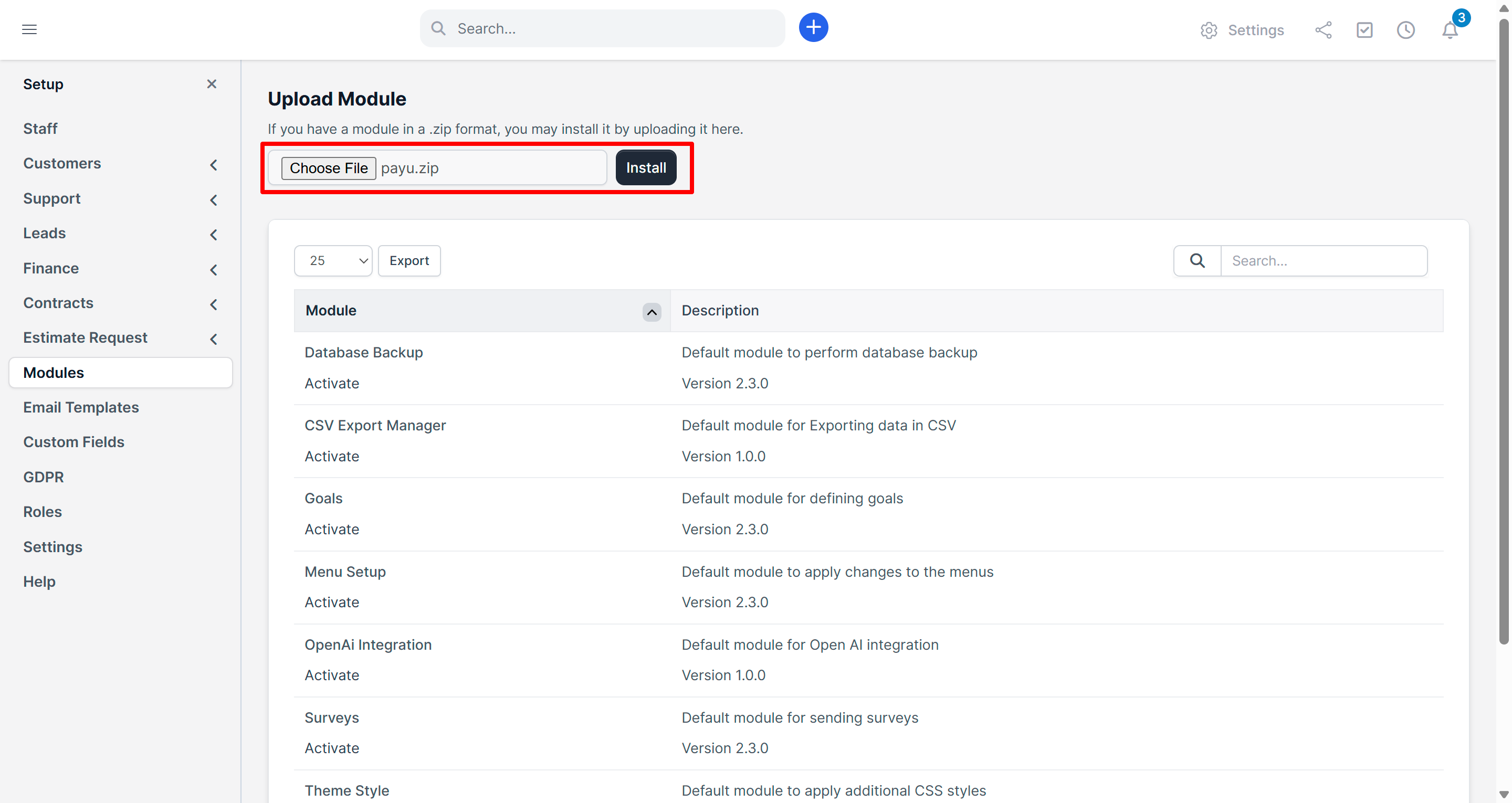1512x803 pixels.
Task: Click the CSV Export Manager module name
Action: click(375, 426)
